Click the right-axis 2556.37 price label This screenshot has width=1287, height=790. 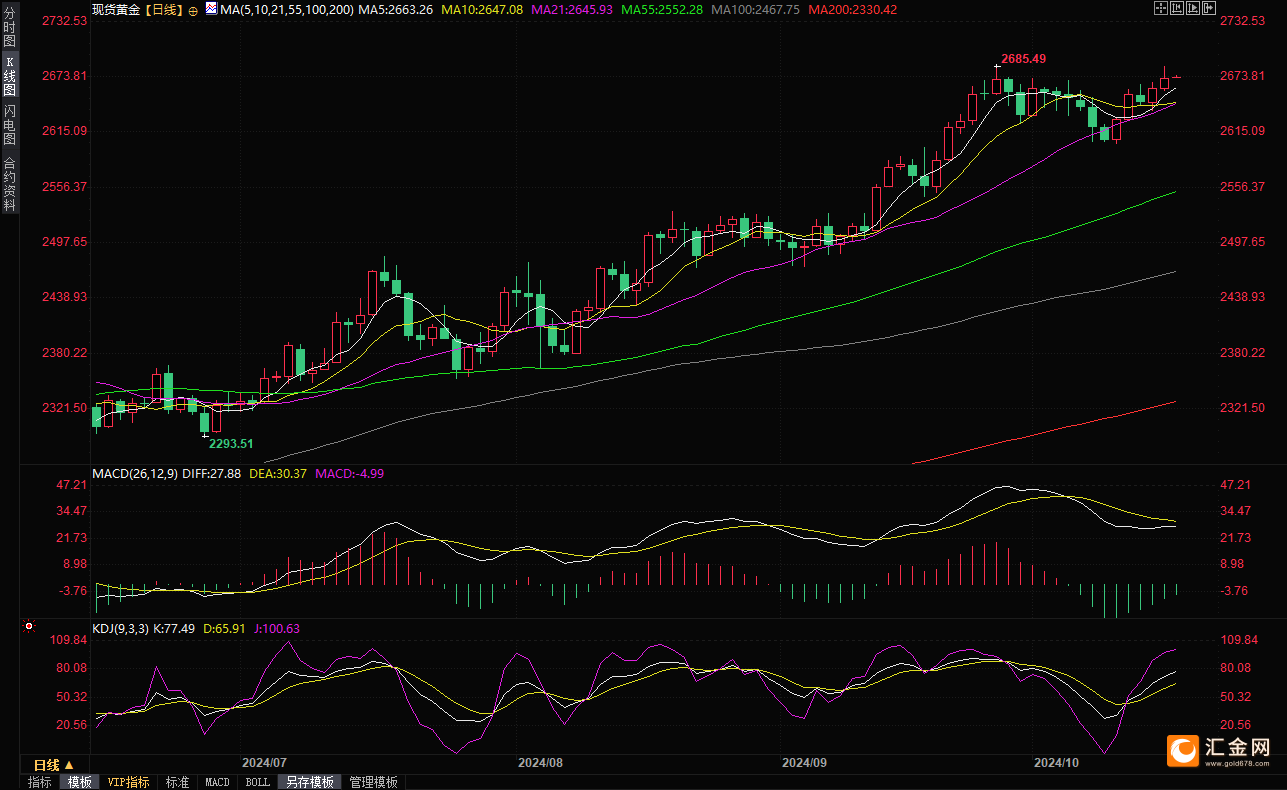coord(1242,187)
